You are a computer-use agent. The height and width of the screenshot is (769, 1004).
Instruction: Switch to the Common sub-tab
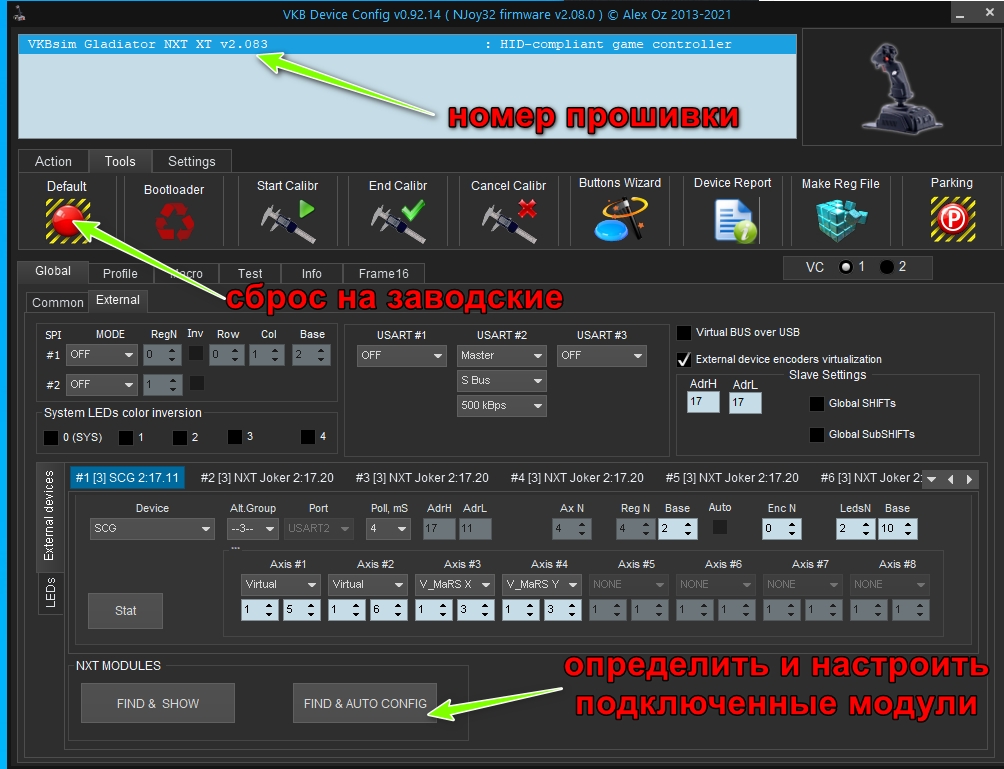point(58,302)
